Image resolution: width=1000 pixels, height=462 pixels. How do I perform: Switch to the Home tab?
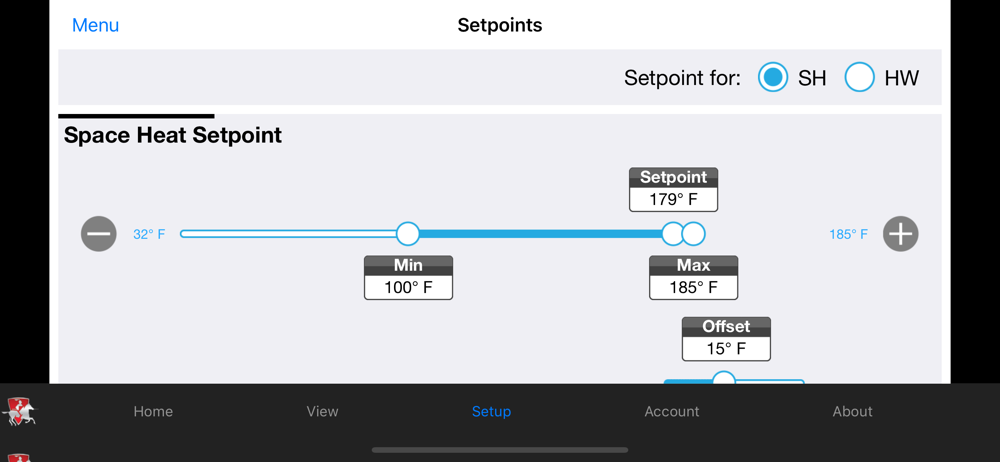coord(153,411)
